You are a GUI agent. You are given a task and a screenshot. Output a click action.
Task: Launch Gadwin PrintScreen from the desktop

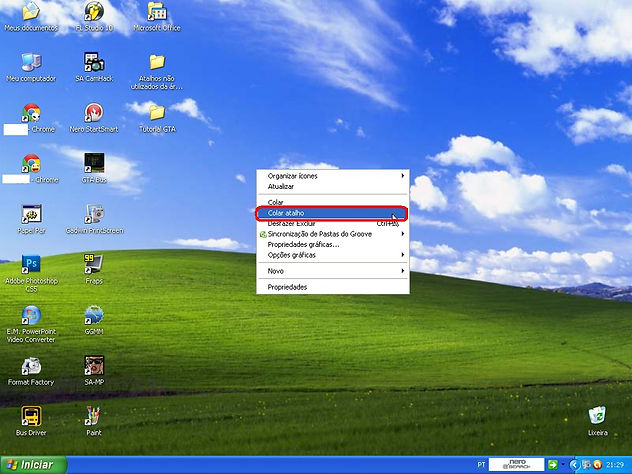click(95, 220)
